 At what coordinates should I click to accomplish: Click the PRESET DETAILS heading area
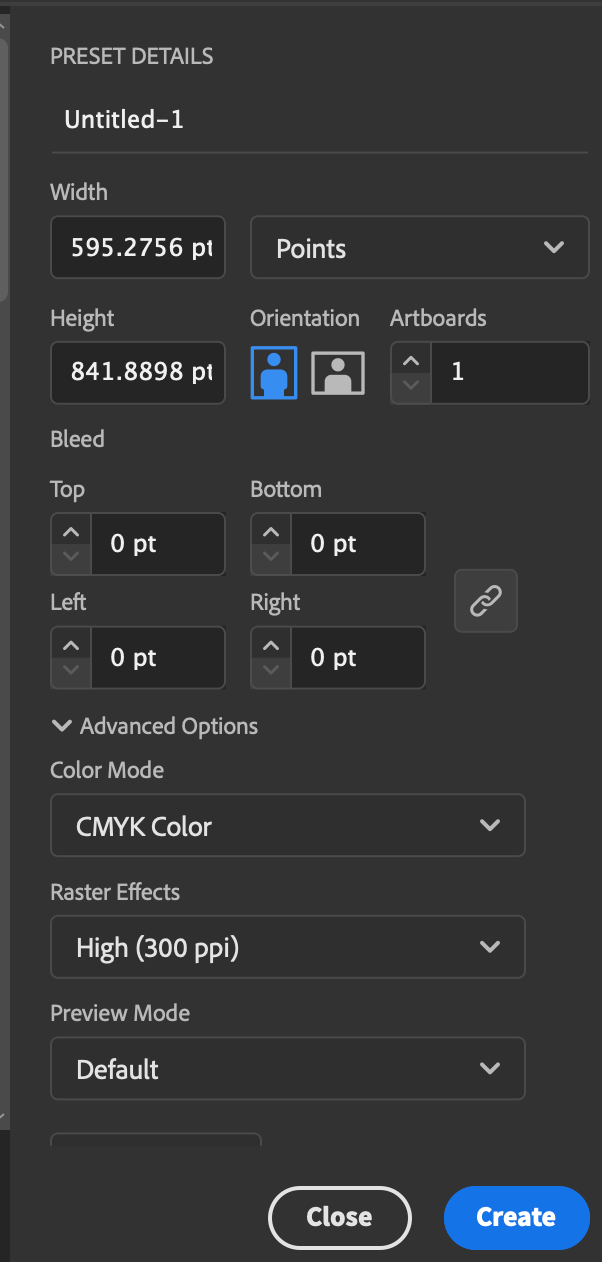[x=131, y=56]
